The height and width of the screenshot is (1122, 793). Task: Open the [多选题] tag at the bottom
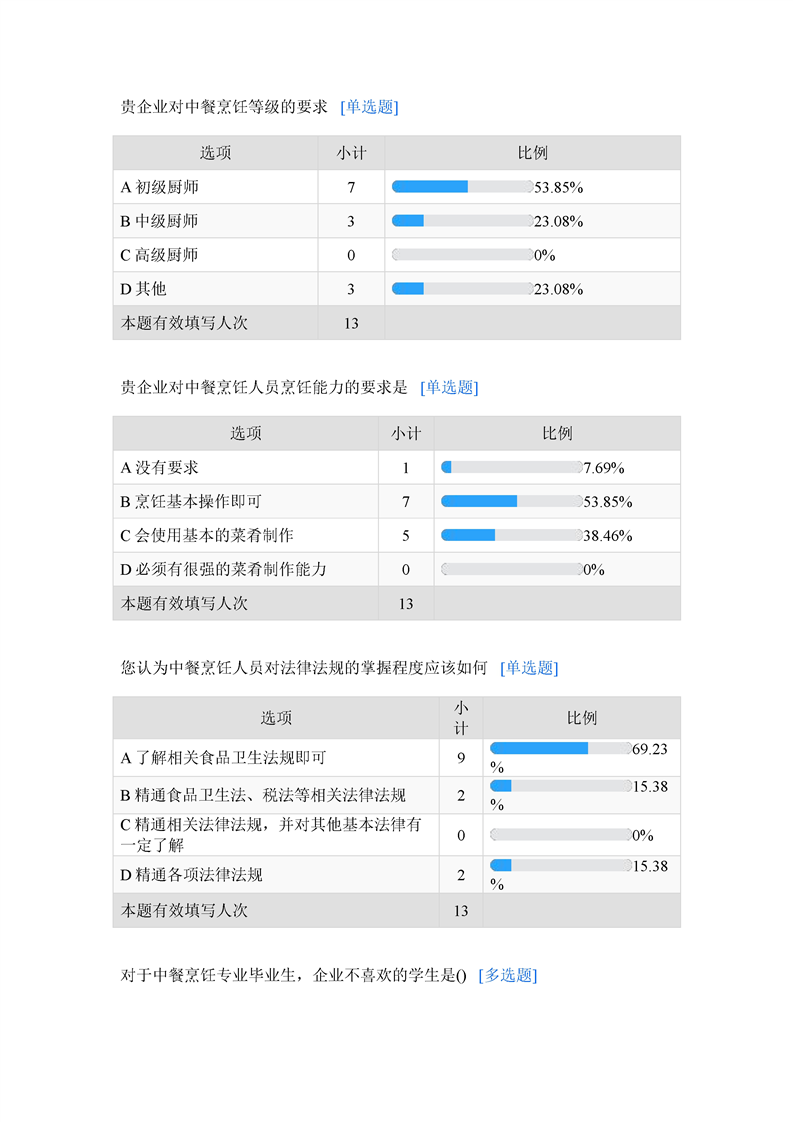point(508,975)
